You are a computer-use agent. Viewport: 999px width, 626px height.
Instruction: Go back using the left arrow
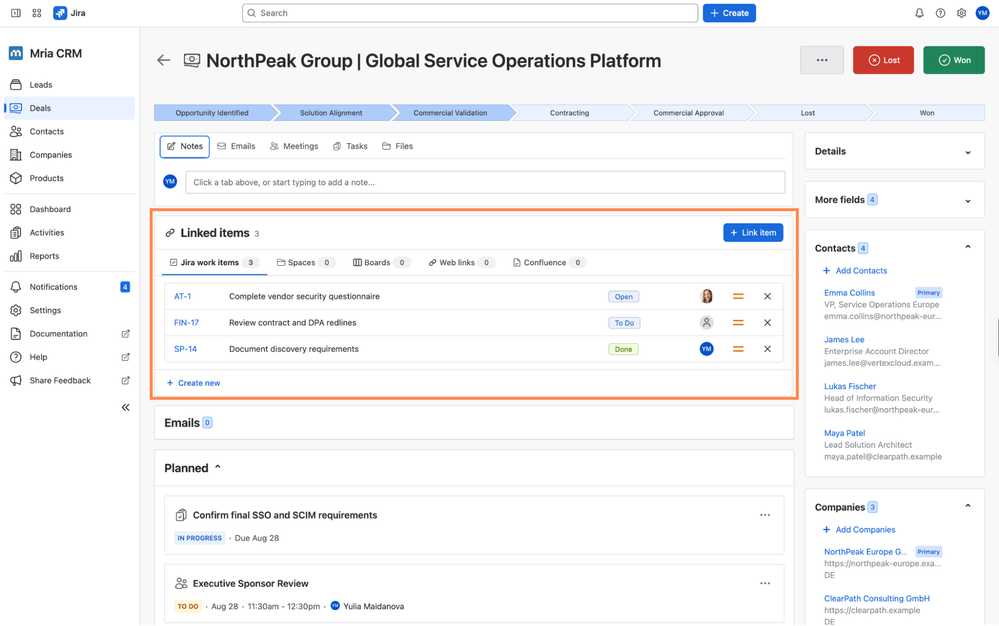(164, 60)
